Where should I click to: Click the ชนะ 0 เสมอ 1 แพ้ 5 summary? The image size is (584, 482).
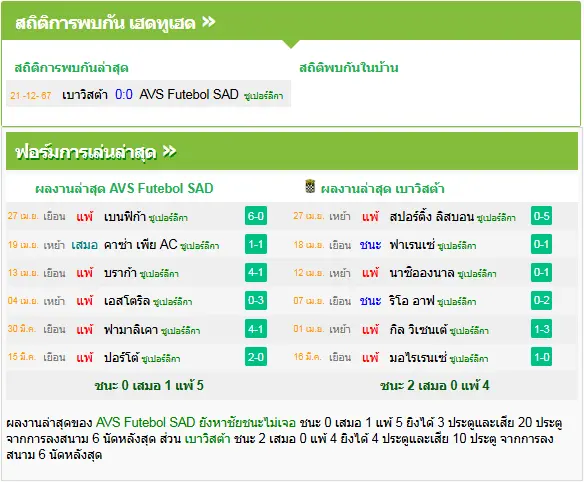pos(149,386)
